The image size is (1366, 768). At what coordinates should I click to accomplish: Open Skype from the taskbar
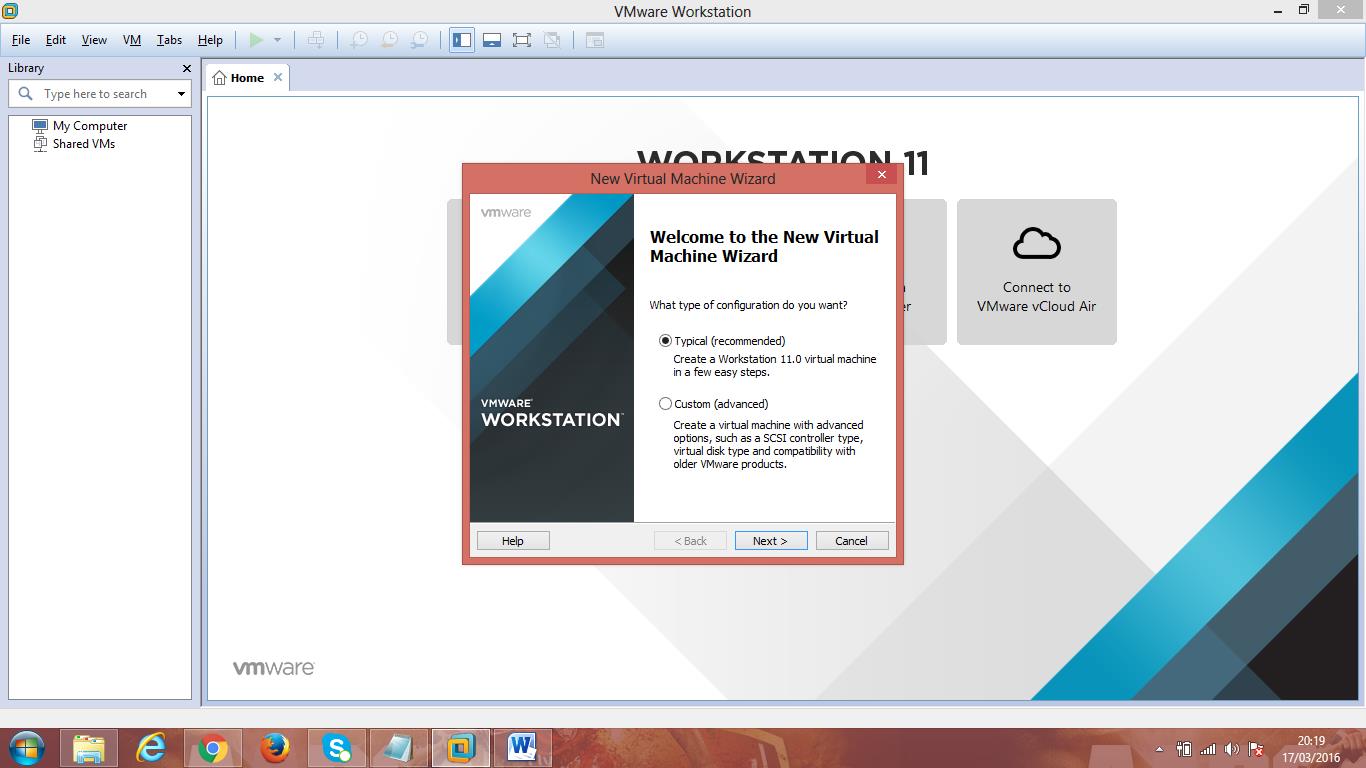tap(336, 747)
